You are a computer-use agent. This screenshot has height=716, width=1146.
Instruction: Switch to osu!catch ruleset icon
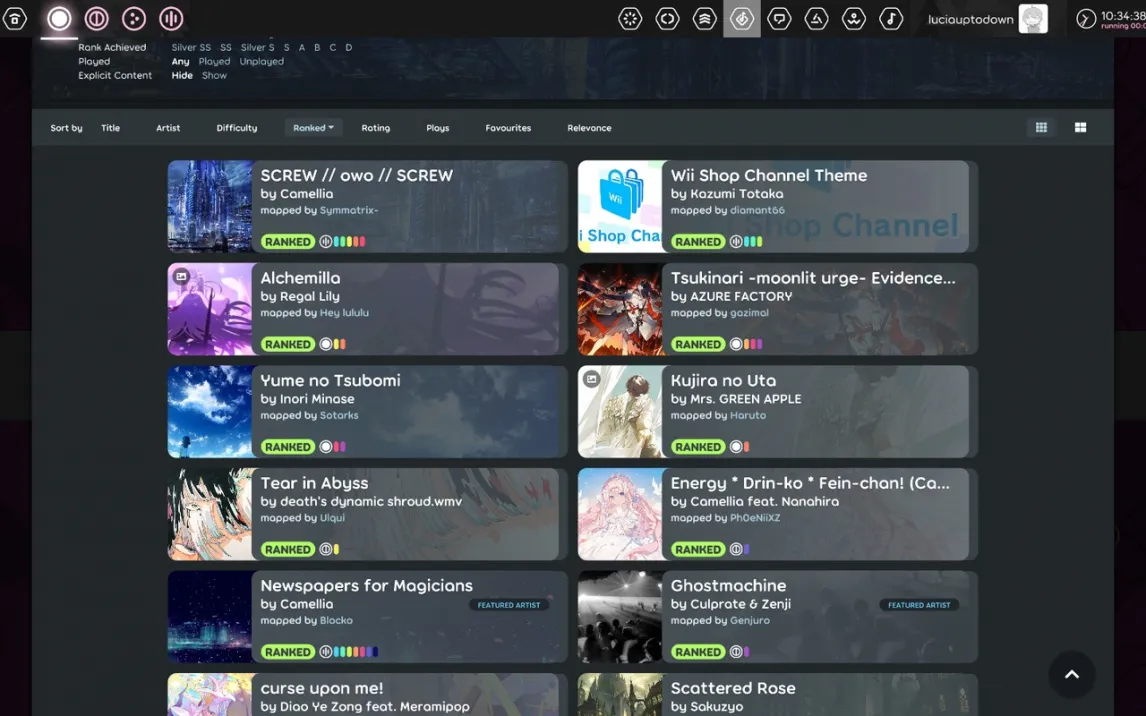(x=134, y=19)
